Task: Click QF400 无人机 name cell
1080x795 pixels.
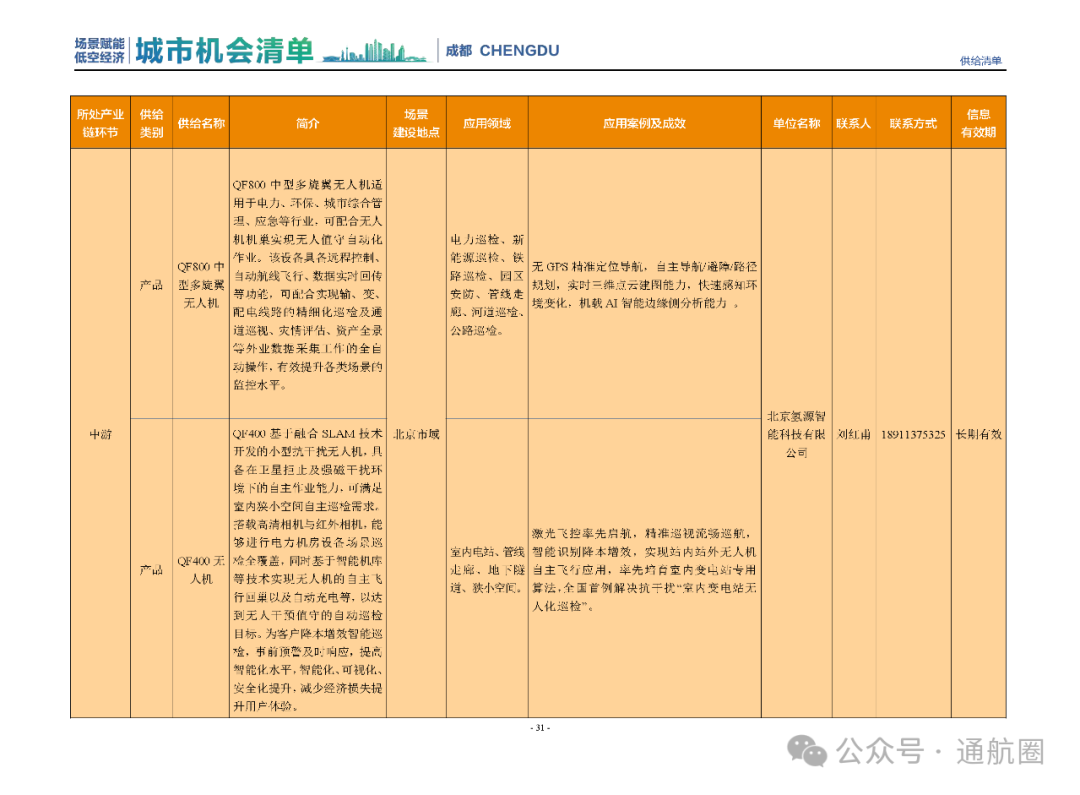Action: pyautogui.click(x=201, y=570)
